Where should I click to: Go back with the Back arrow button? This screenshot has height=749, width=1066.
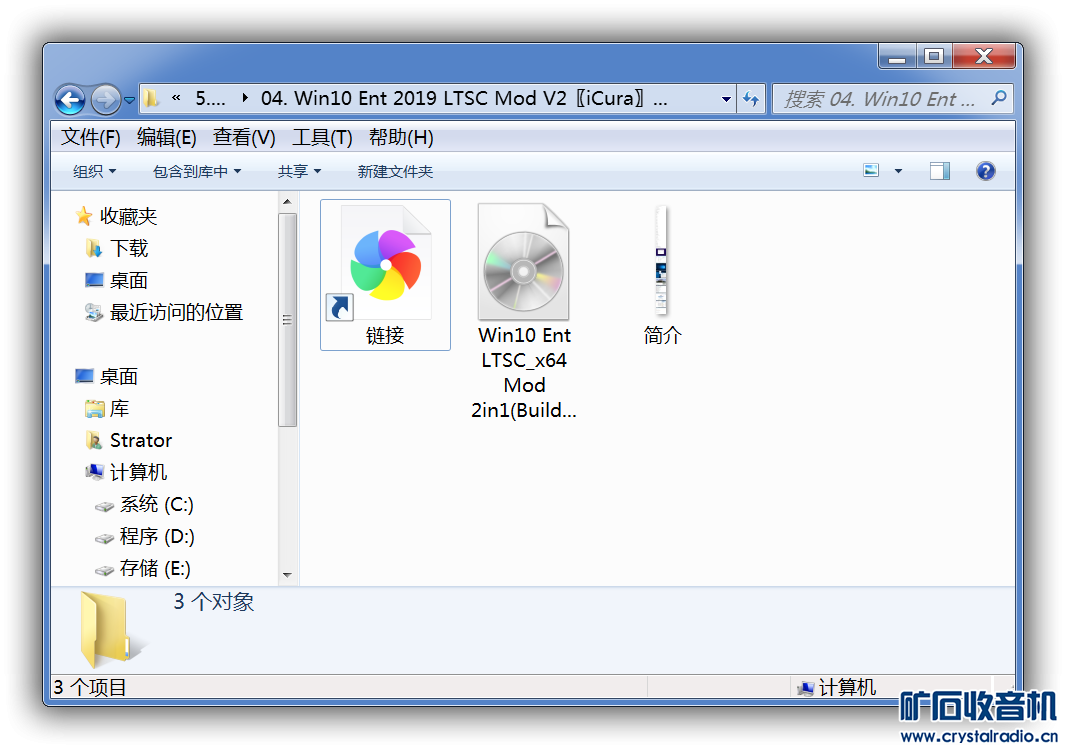71,100
